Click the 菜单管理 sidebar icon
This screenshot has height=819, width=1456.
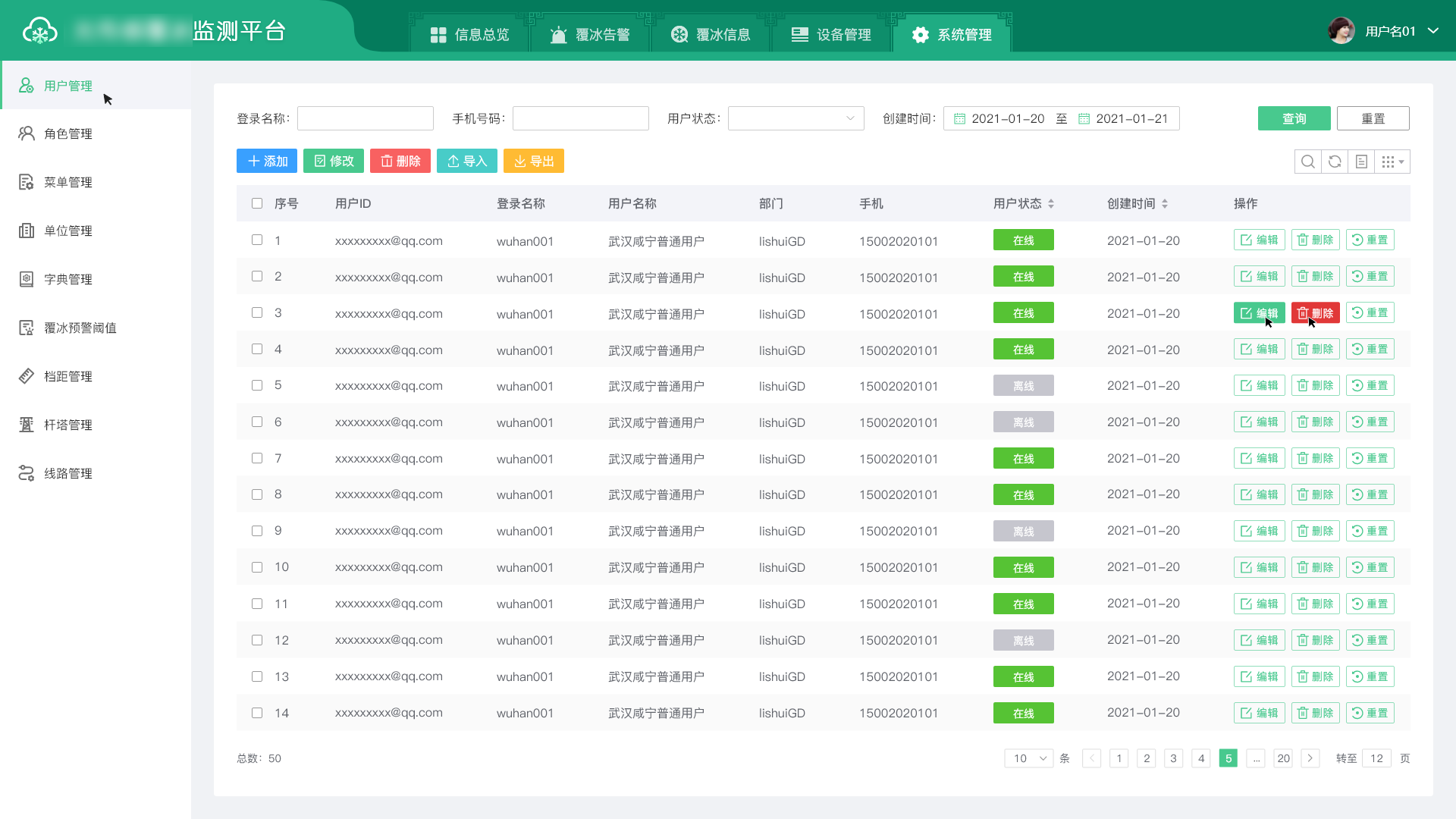pos(27,182)
